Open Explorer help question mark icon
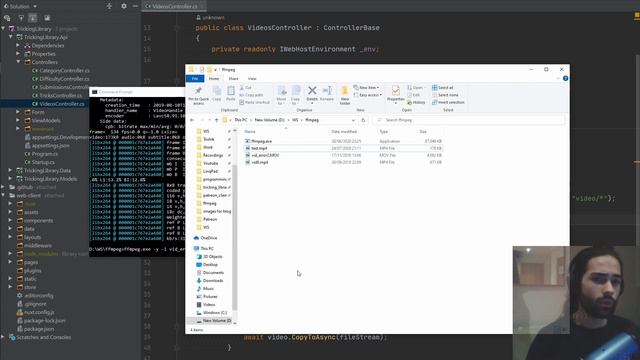The height and width of the screenshot is (360, 640). tap(565, 78)
